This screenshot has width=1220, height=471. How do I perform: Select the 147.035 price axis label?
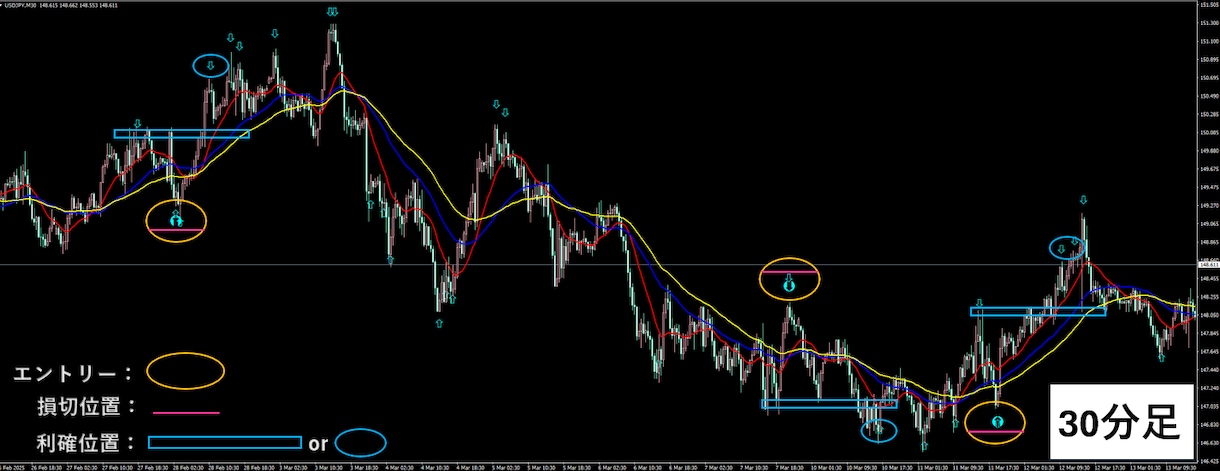[1208, 406]
